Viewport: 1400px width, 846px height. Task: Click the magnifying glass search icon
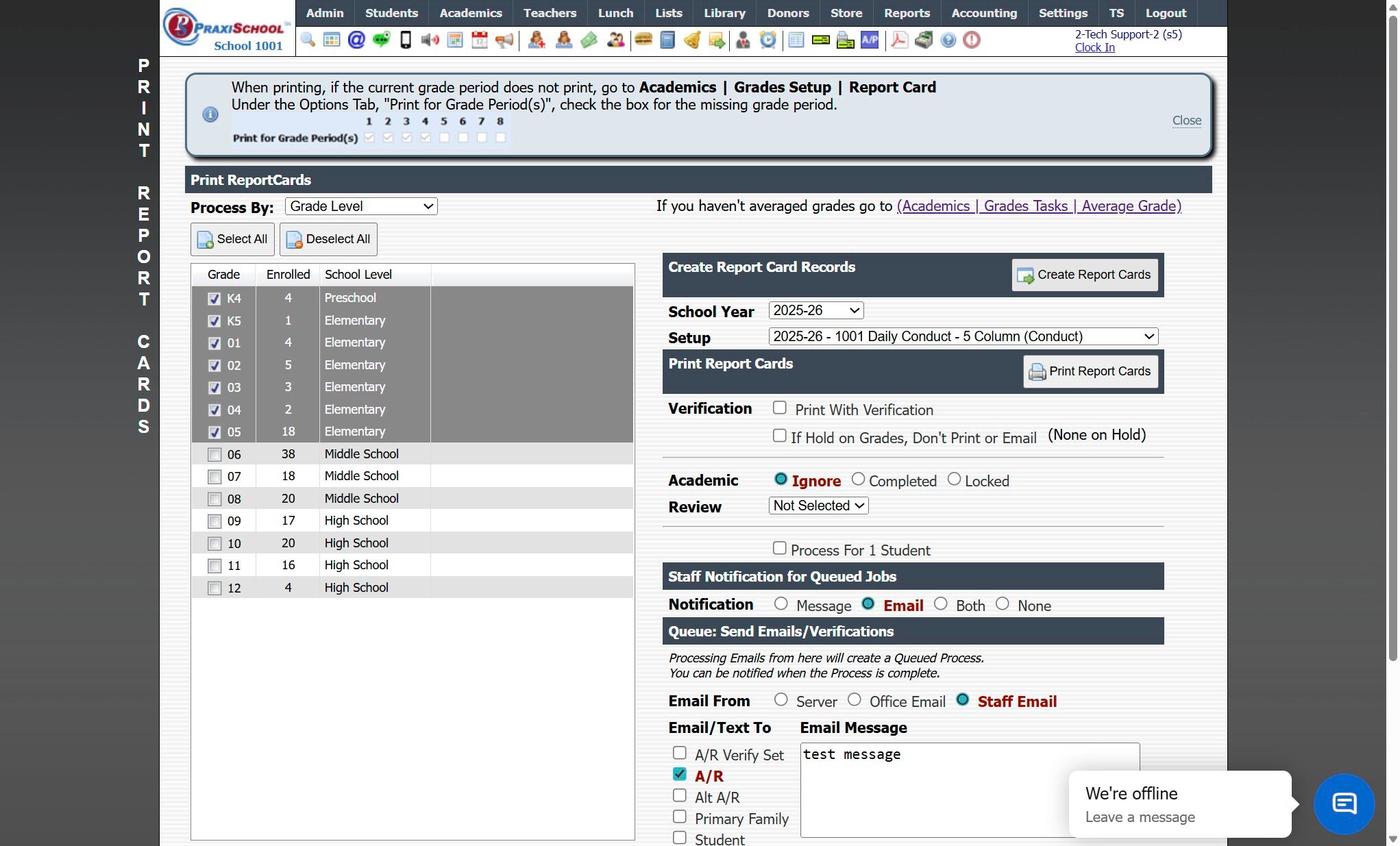[x=308, y=40]
